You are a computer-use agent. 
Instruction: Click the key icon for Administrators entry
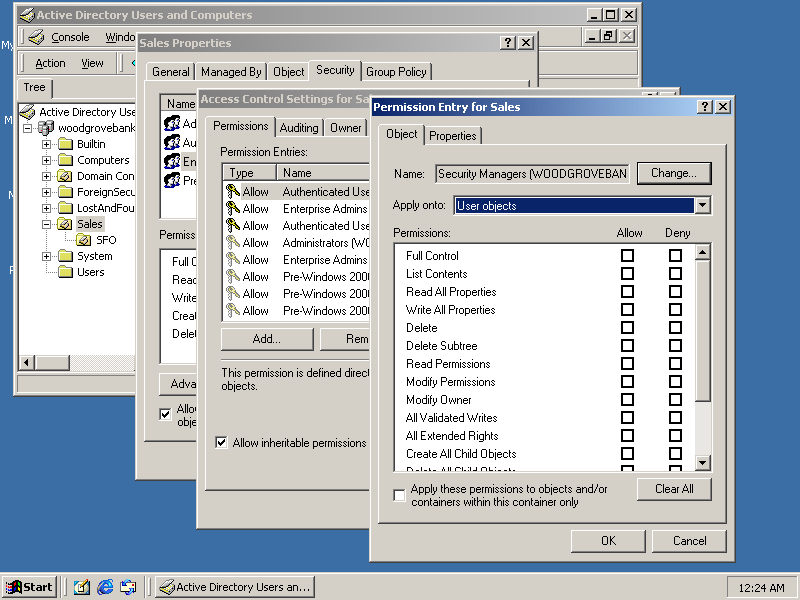pyautogui.click(x=232, y=243)
